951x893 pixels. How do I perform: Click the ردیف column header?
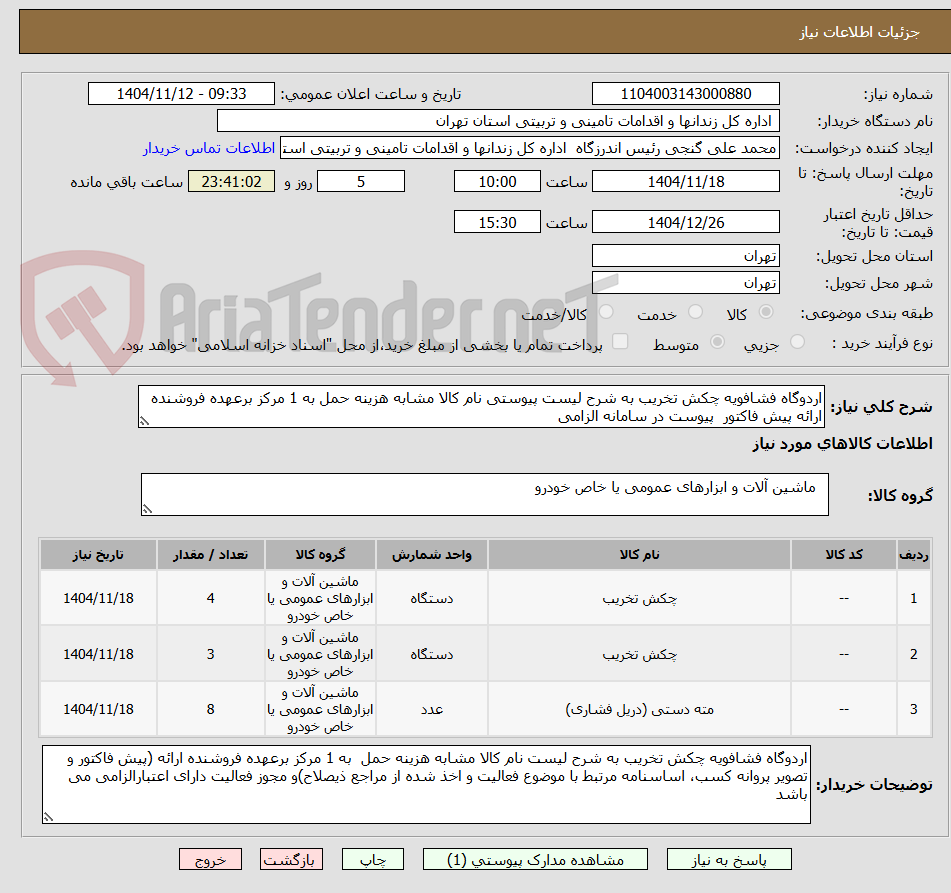click(x=913, y=554)
